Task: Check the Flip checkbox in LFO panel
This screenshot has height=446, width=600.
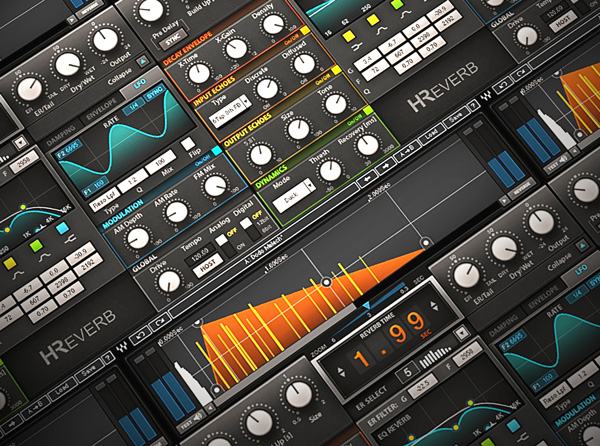Action: [x=188, y=144]
